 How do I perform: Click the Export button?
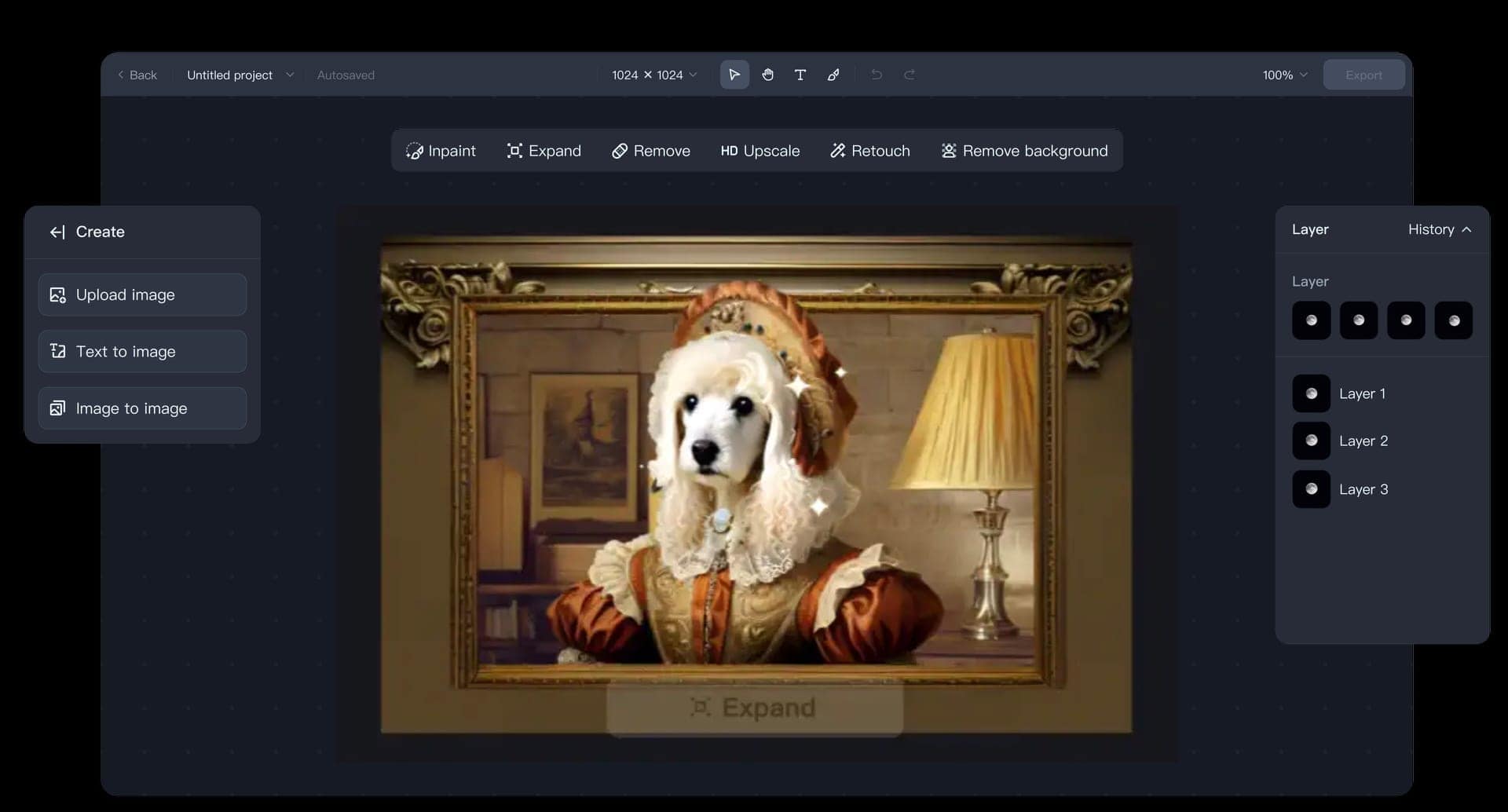(x=1363, y=75)
